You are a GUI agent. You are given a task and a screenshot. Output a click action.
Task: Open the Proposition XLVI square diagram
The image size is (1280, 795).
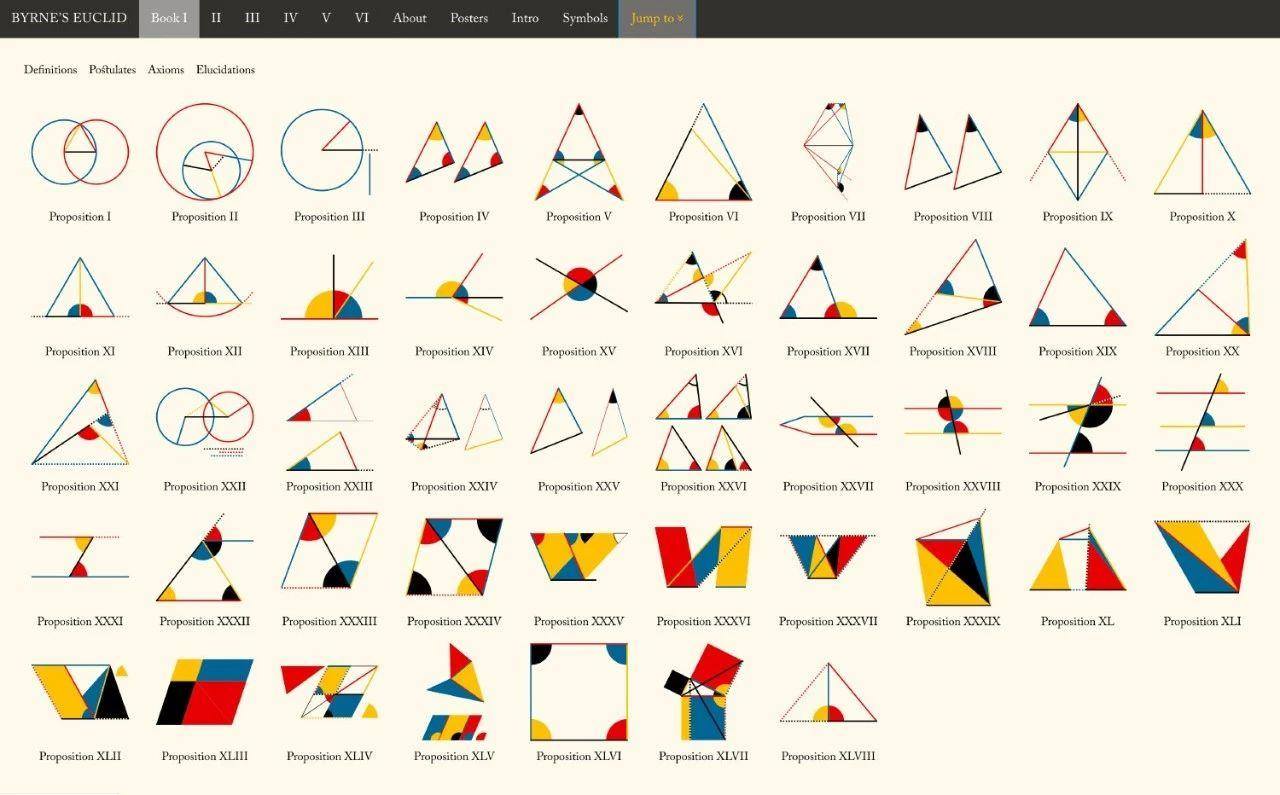579,692
